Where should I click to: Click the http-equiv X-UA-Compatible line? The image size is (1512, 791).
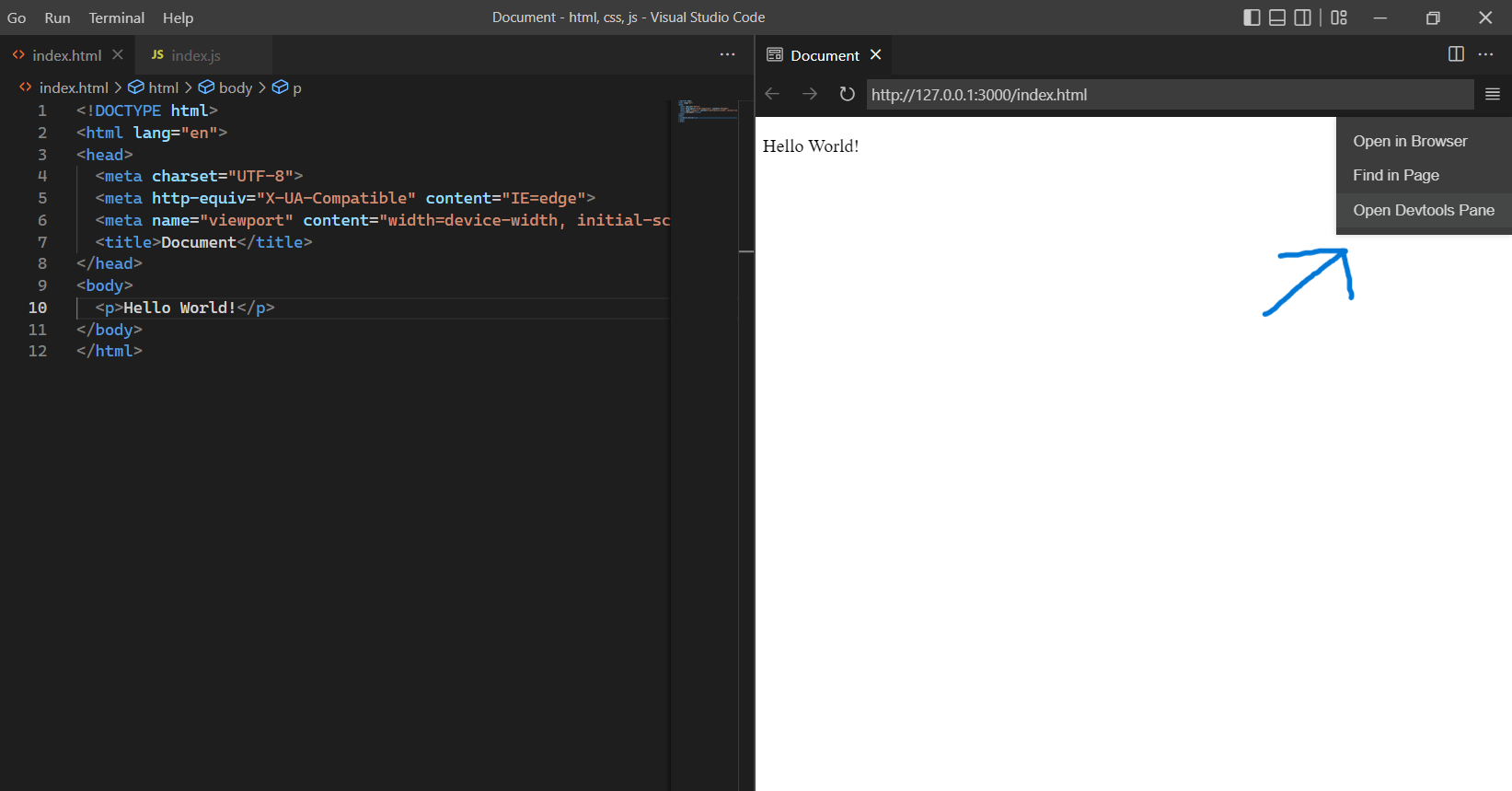coord(345,198)
